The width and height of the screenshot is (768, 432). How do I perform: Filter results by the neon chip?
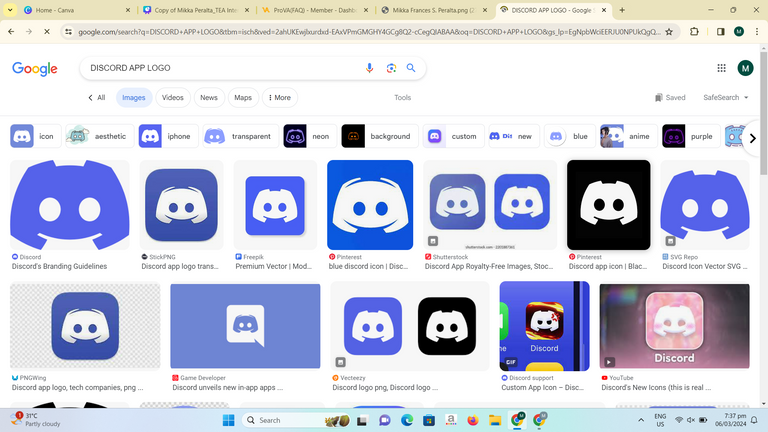pyautogui.click(x=310, y=136)
